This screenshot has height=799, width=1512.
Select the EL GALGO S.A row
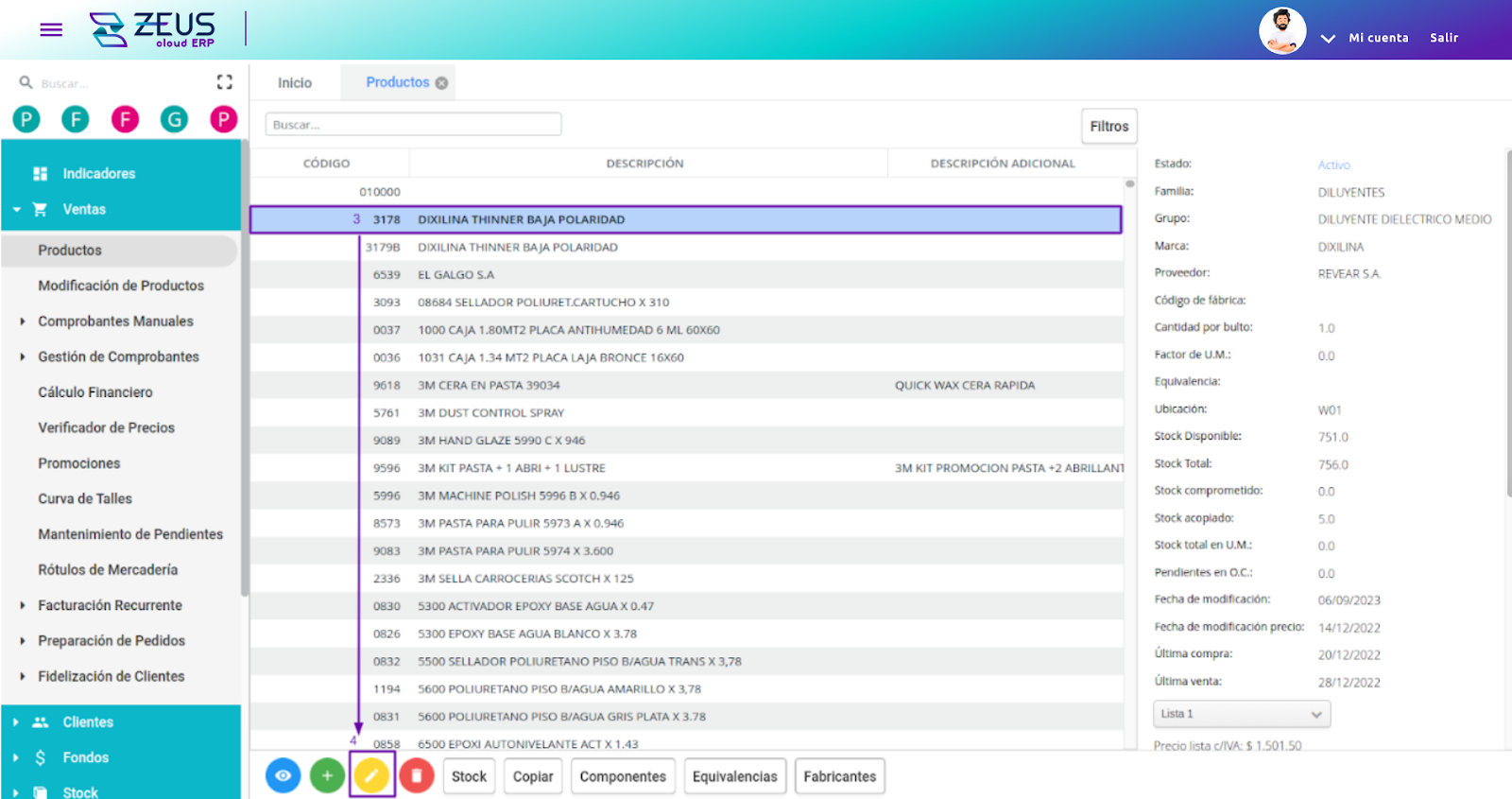click(686, 275)
